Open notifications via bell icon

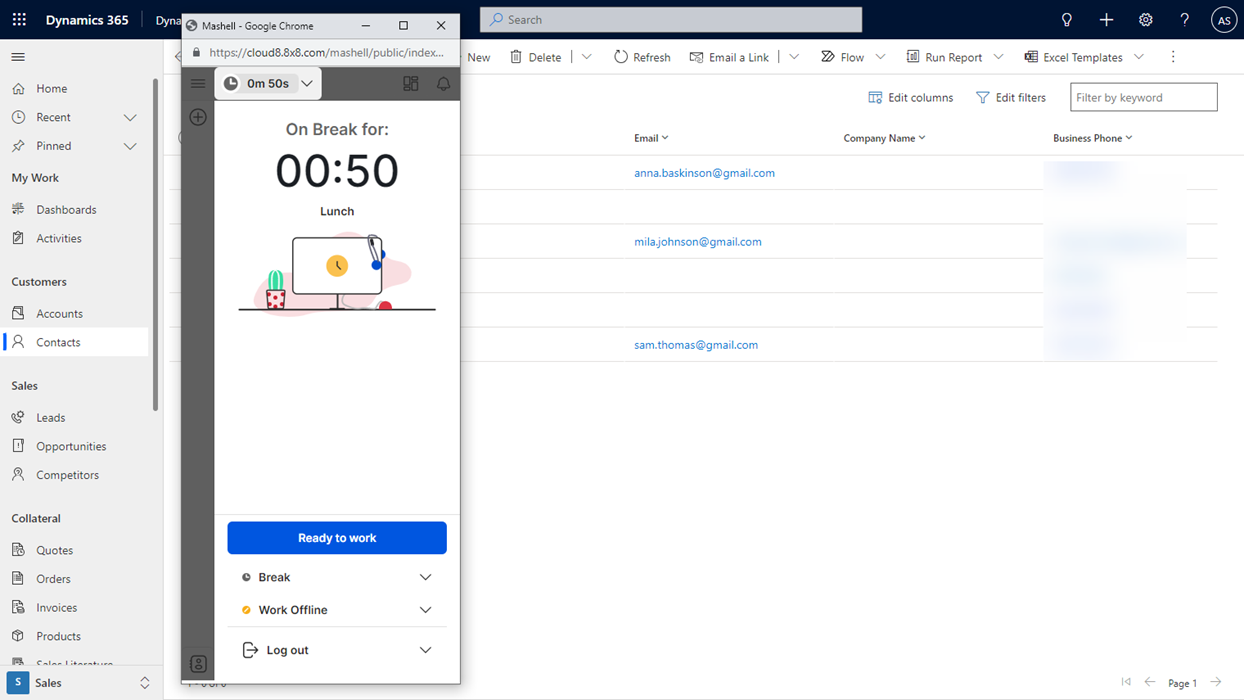[443, 83]
